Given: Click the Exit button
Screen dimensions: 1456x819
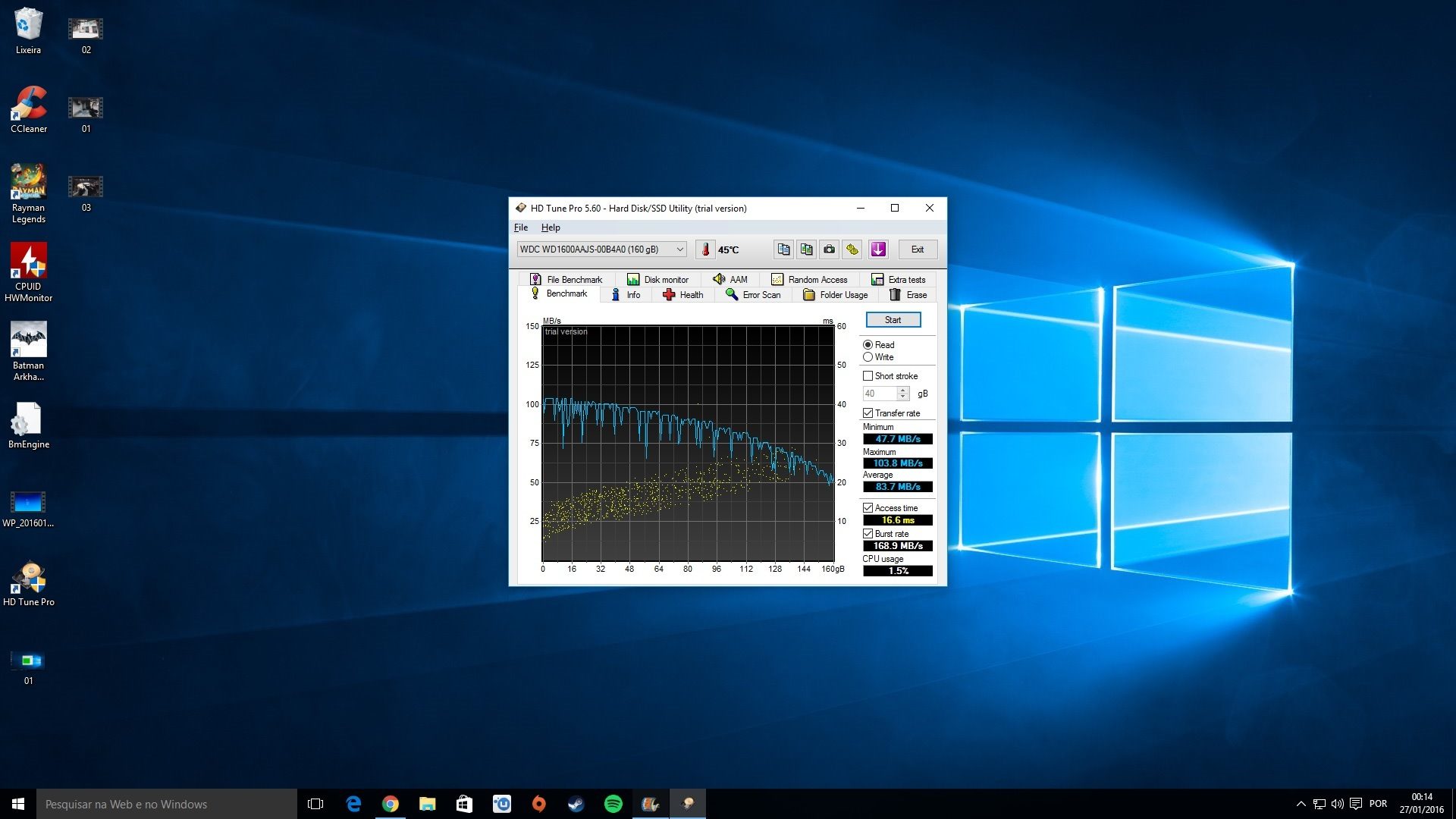Looking at the screenshot, I should pyautogui.click(x=918, y=249).
